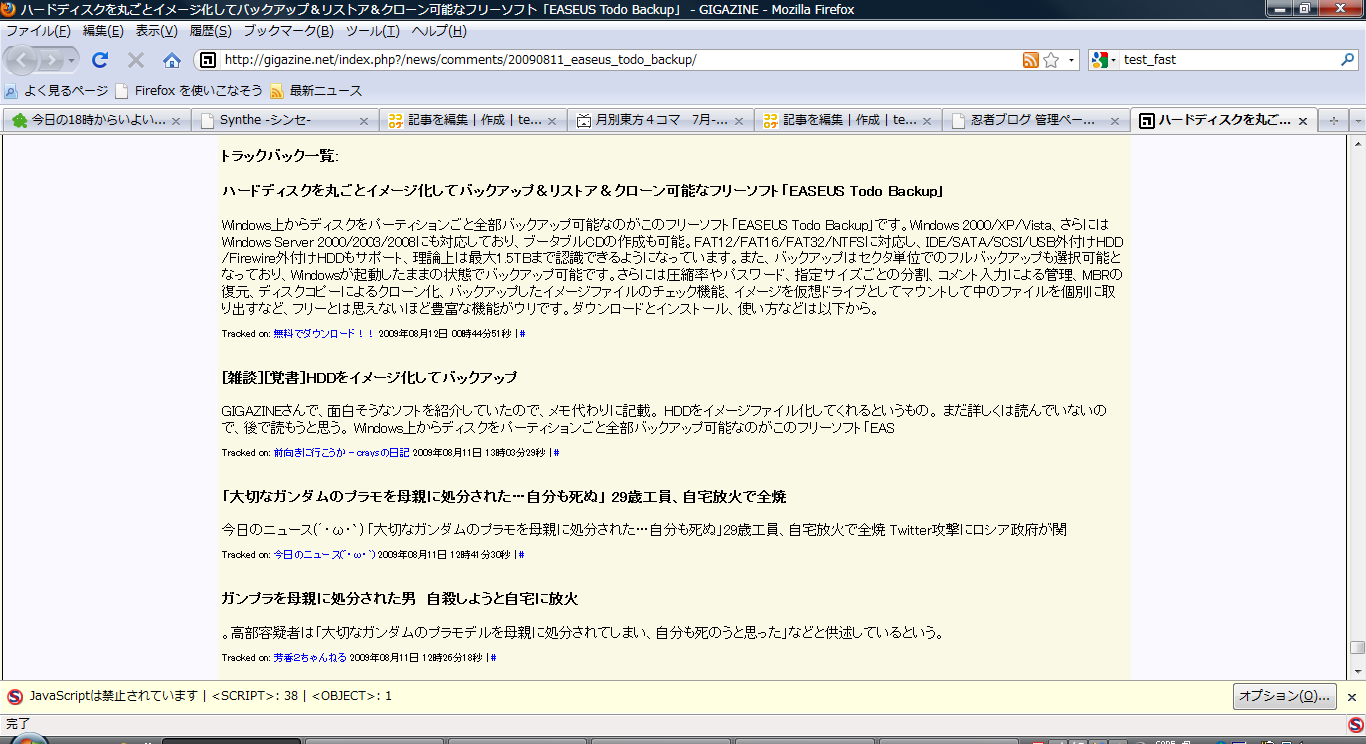
Task: Switch to the 今日の18時からいよい... tab
Action: [x=97, y=120]
